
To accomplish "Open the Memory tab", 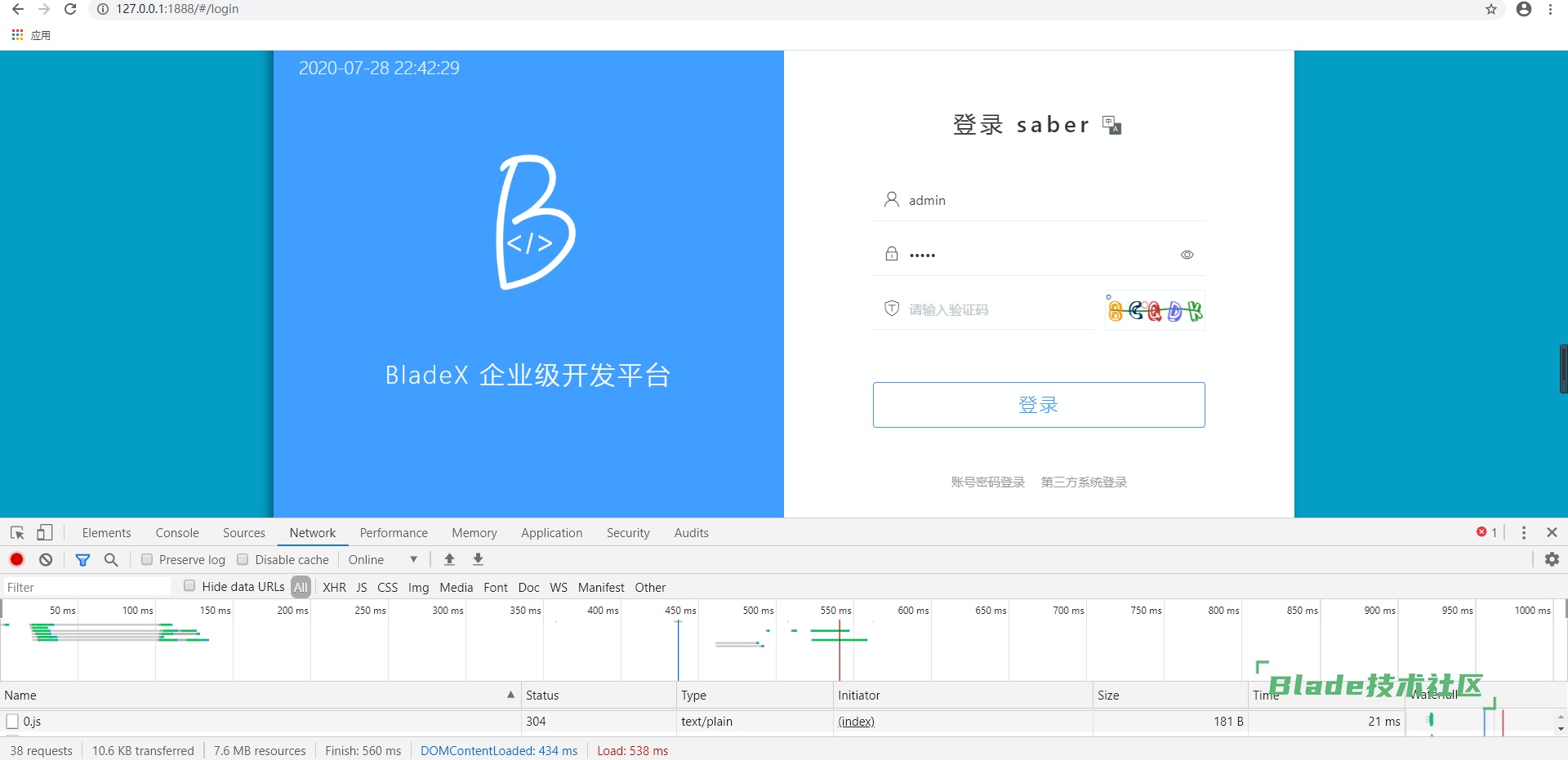I will [x=474, y=532].
